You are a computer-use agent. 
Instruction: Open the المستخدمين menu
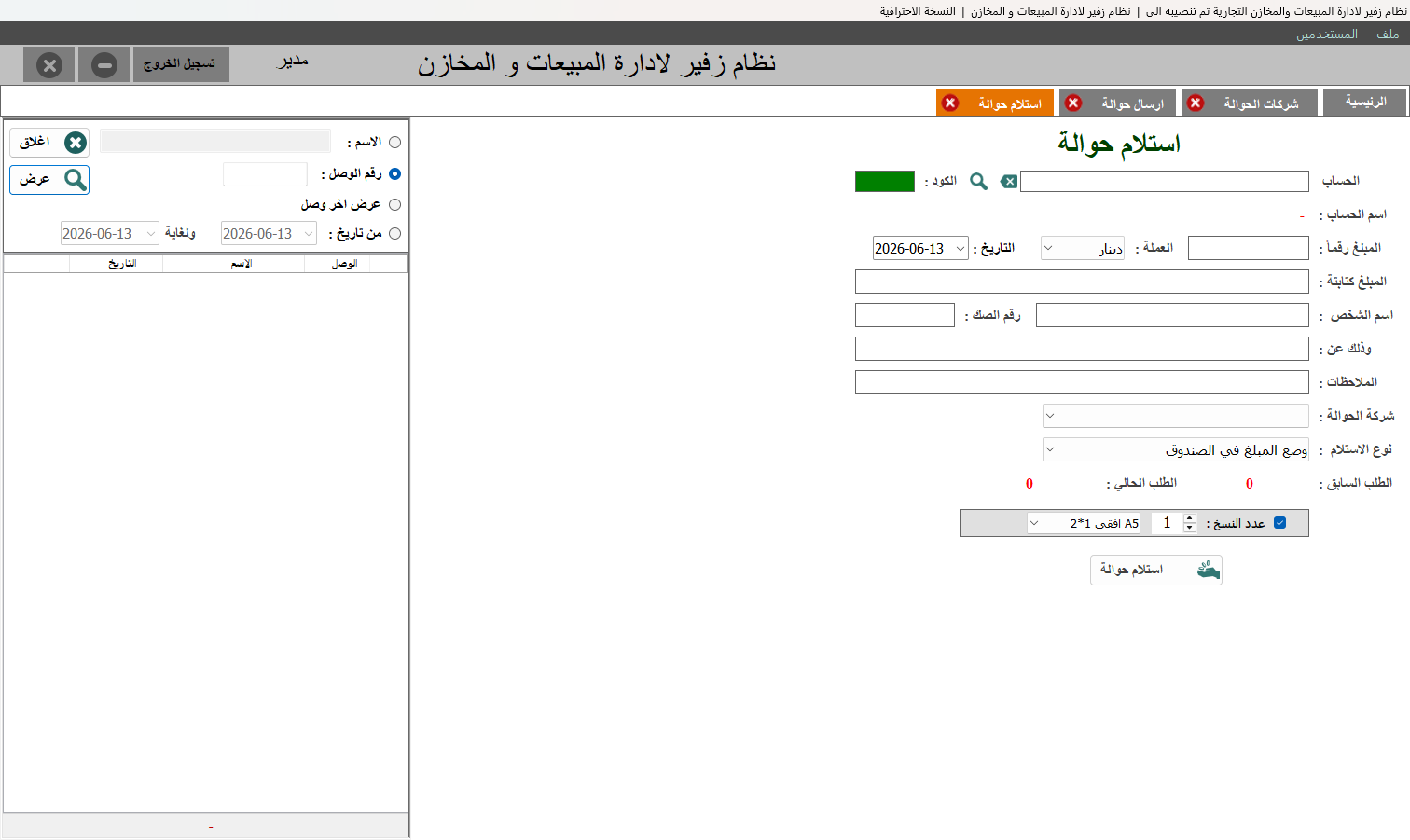coord(1326,34)
